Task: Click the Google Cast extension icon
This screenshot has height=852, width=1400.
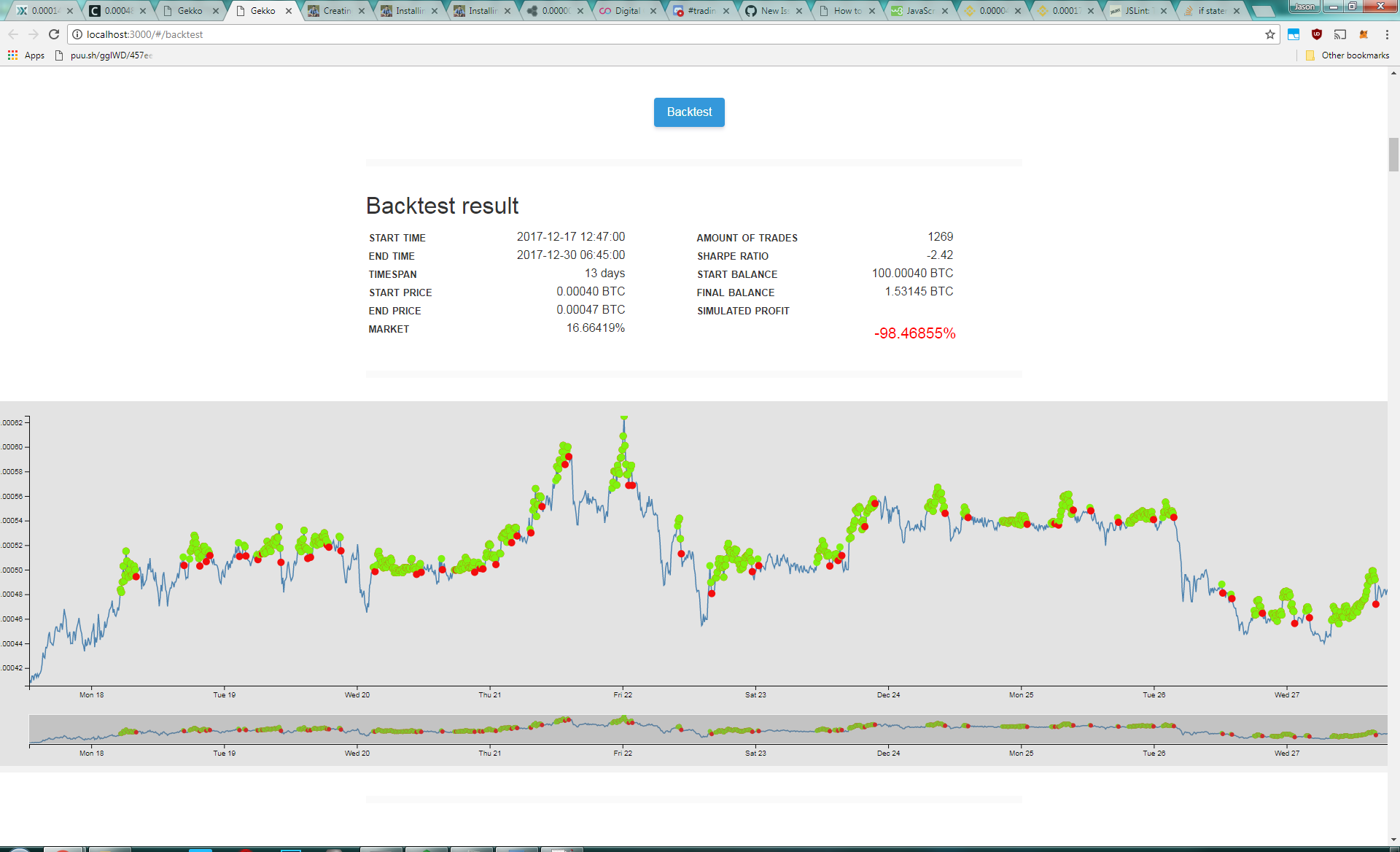Action: (1340, 34)
